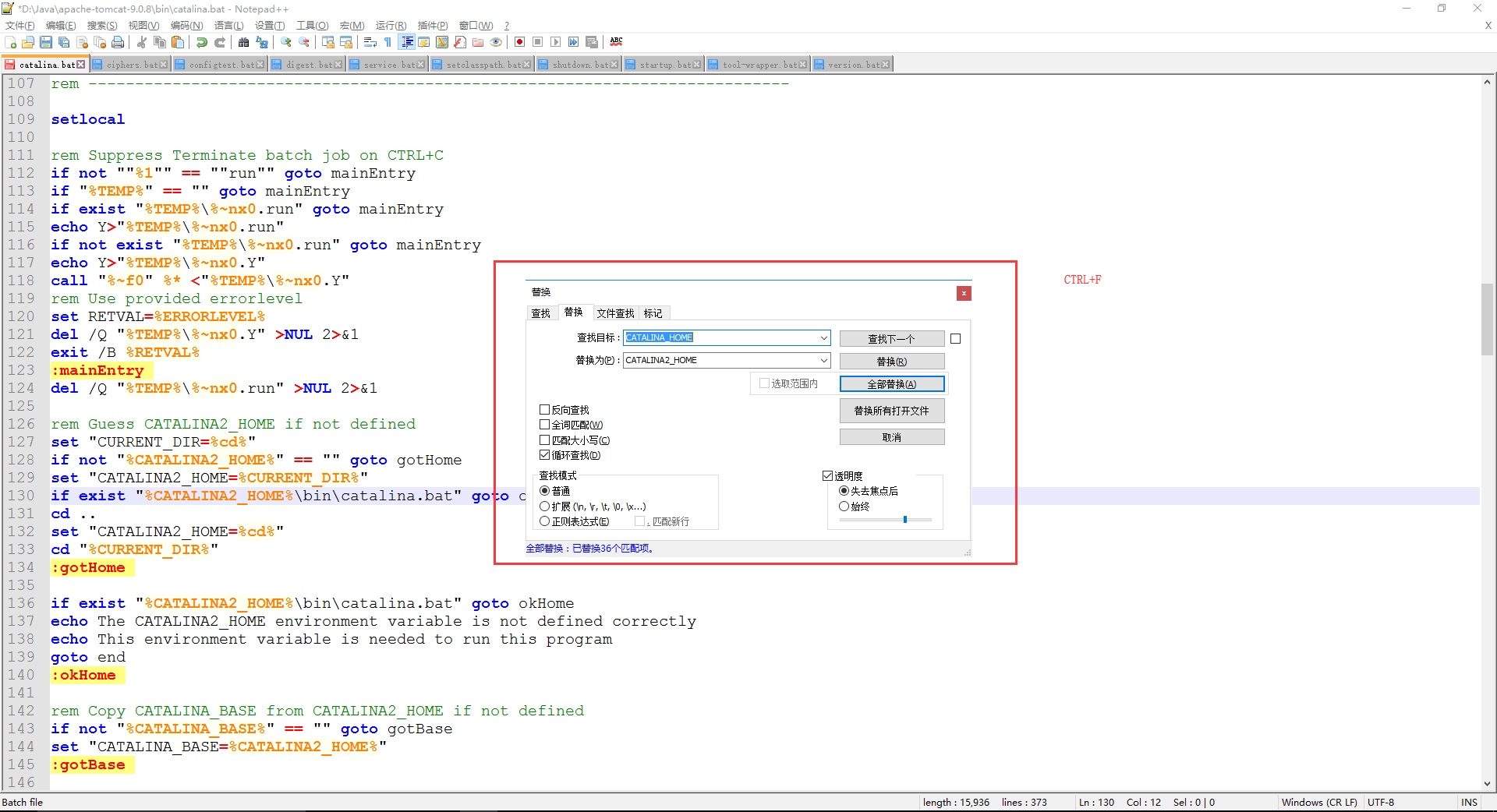Open the 插件(P) menu
1497x812 pixels.
433,26
